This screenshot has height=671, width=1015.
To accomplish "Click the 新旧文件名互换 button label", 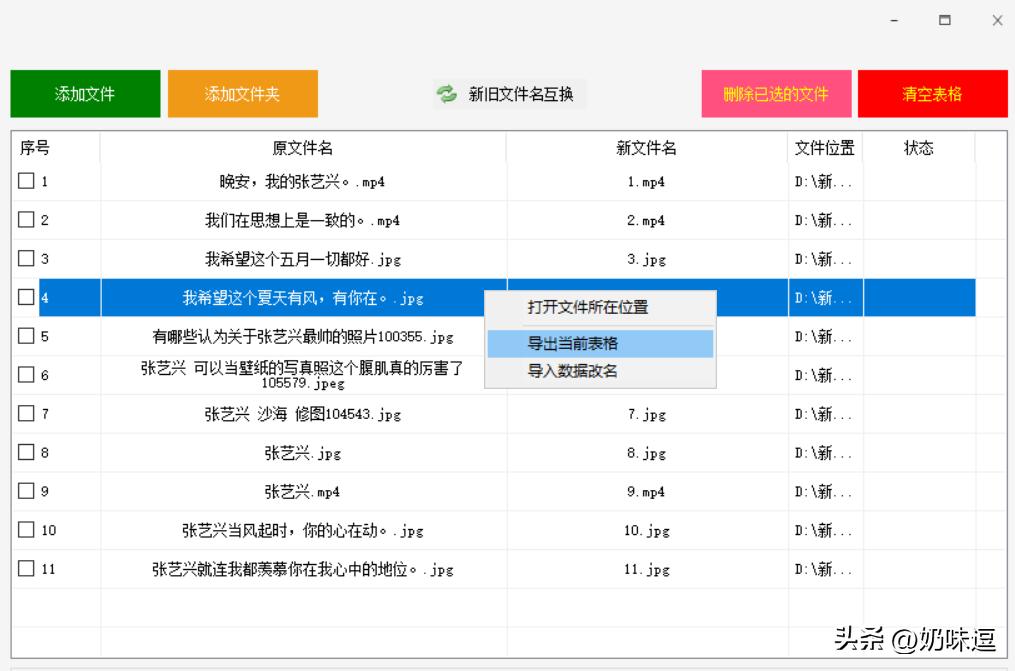I will pyautogui.click(x=521, y=94).
